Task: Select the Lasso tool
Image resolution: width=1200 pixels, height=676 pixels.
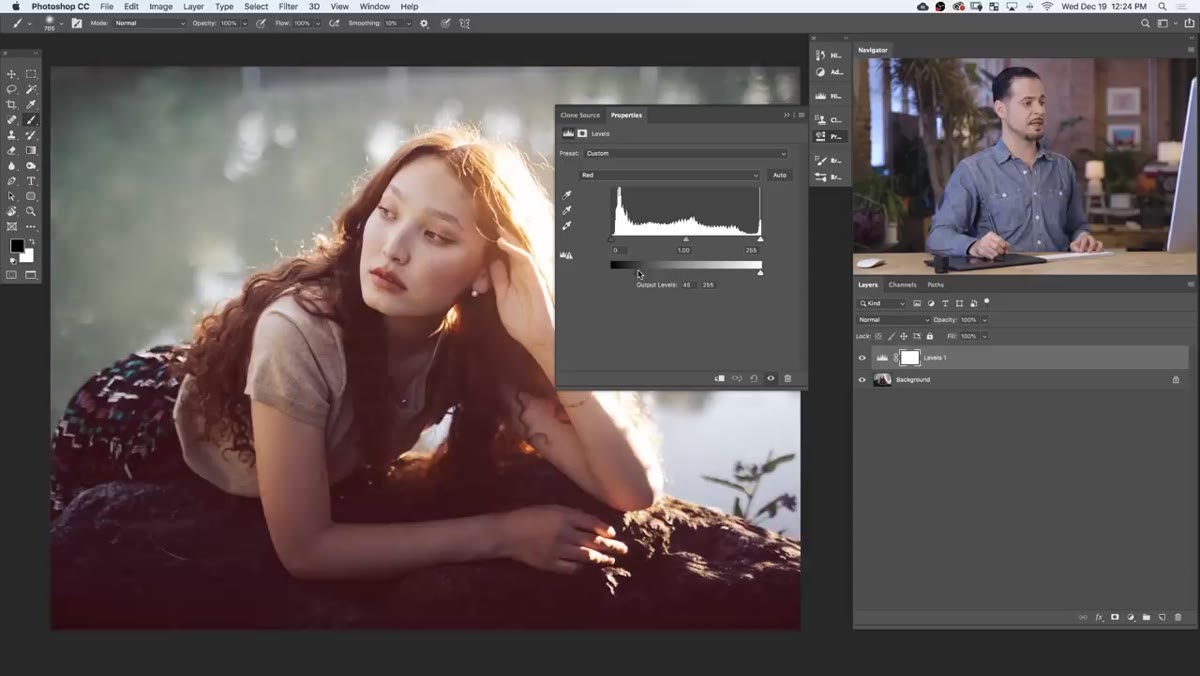Action: click(12, 89)
